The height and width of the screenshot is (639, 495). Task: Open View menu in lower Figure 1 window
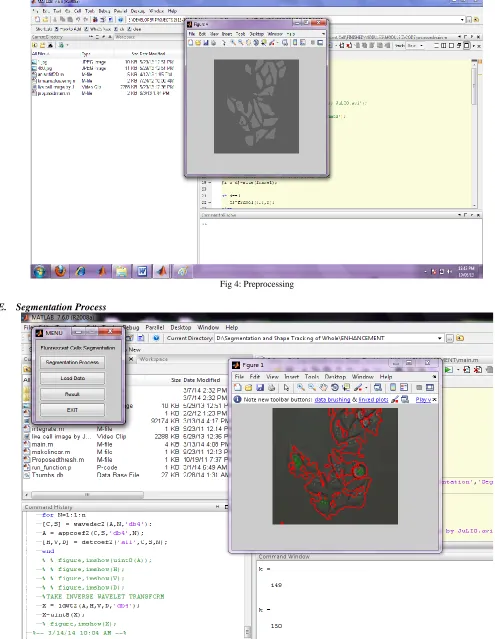point(272,377)
